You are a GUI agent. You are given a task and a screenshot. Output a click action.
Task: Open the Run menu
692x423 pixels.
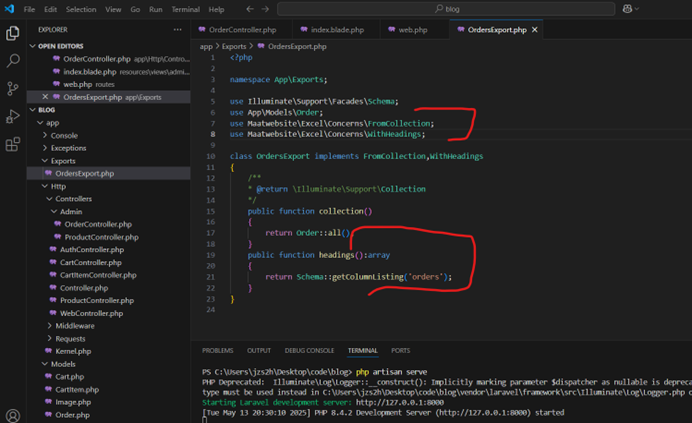coord(155,9)
